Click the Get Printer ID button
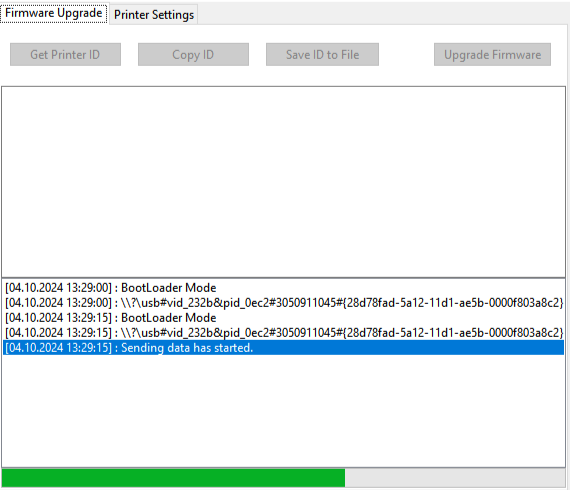Viewport: 570px width, 490px height. tap(65, 55)
